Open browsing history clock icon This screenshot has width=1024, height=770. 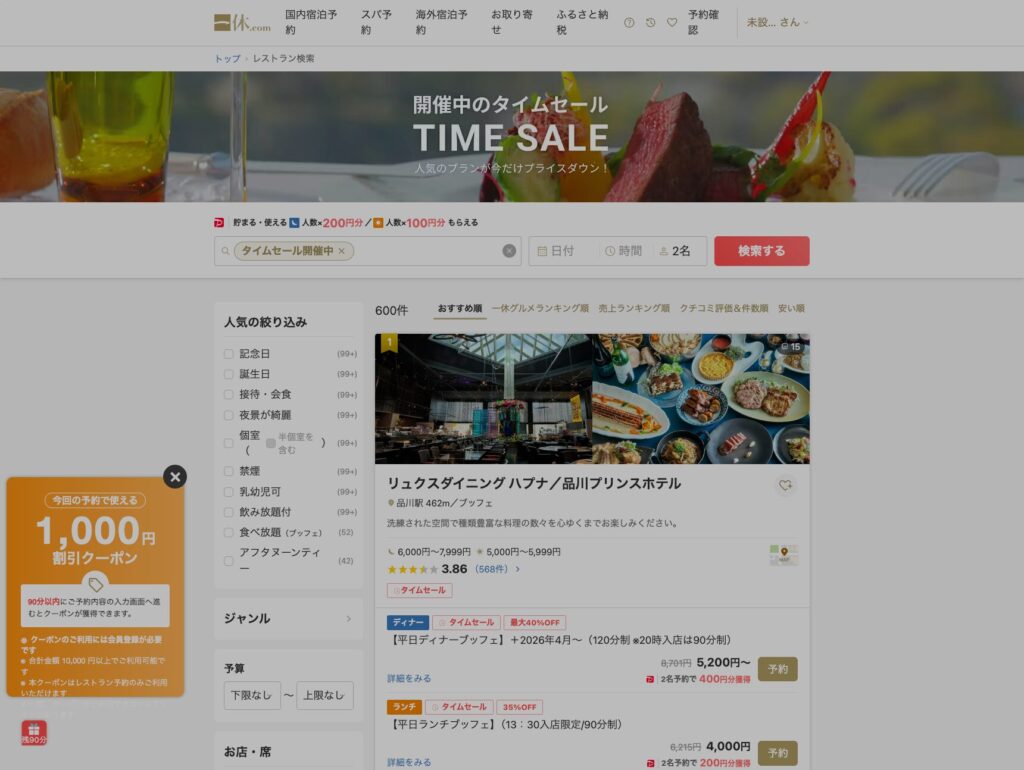tap(651, 22)
